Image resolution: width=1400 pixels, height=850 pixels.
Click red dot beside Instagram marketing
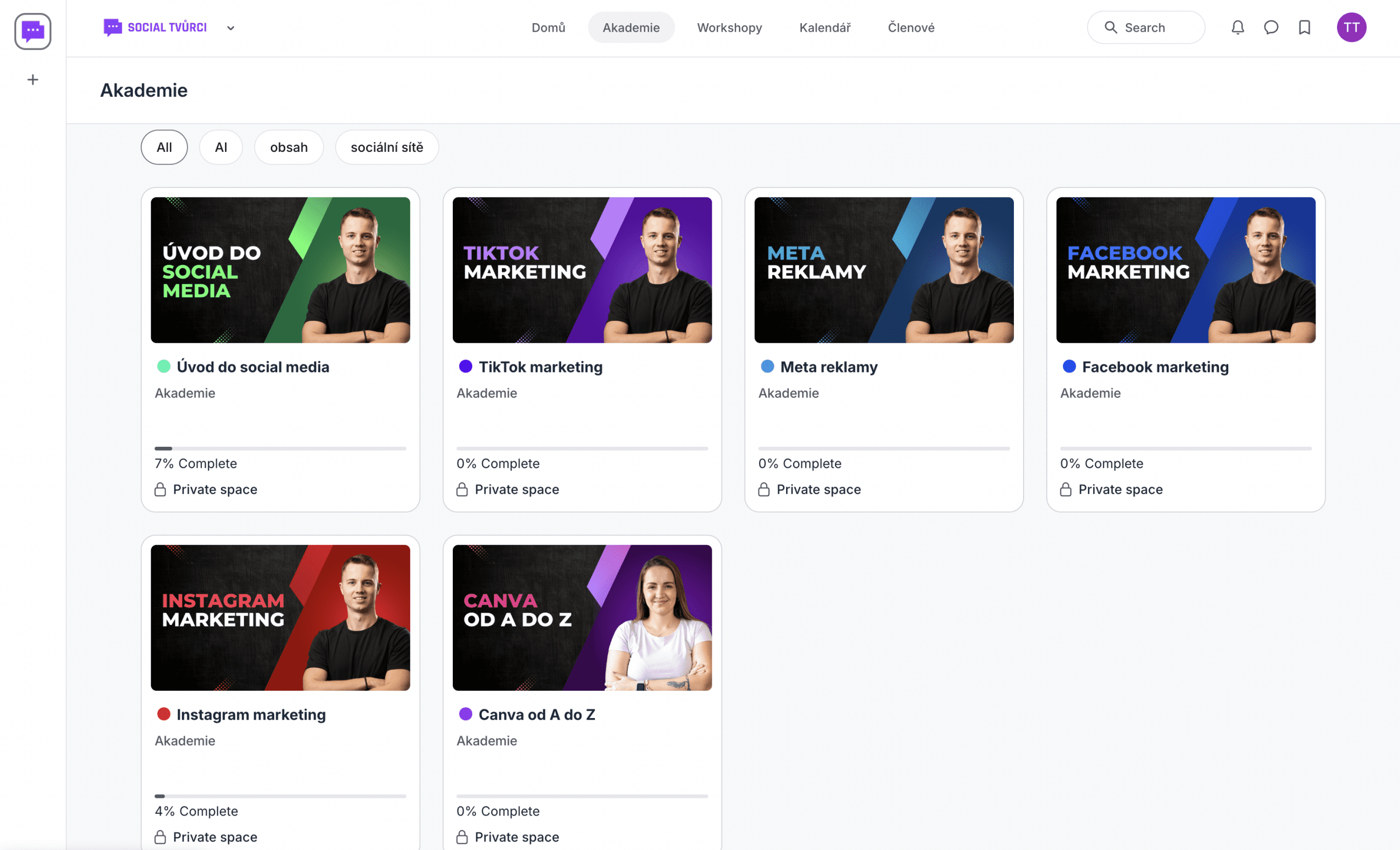(x=164, y=714)
